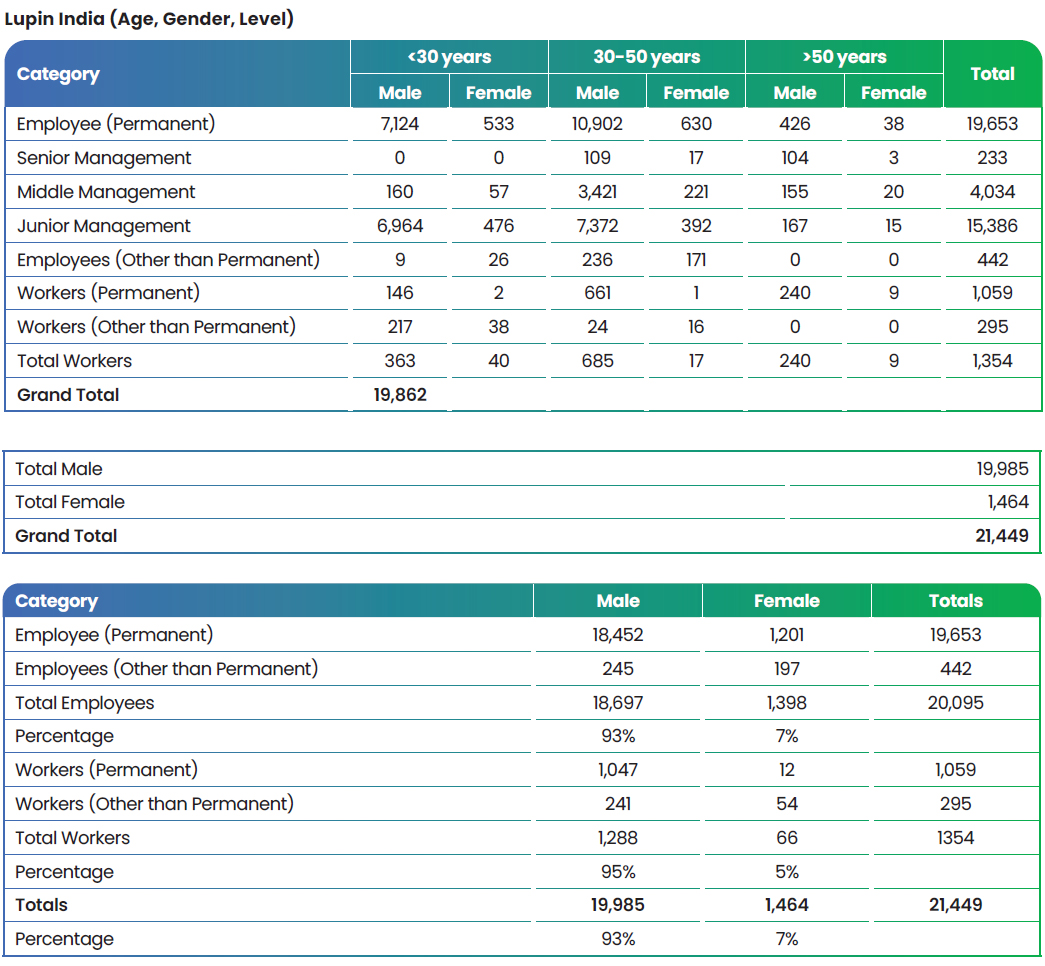Image resolution: width=1045 pixels, height=966 pixels.
Task: Click the value 217 in Workers (Other than Permanent)
Action: 400,327
